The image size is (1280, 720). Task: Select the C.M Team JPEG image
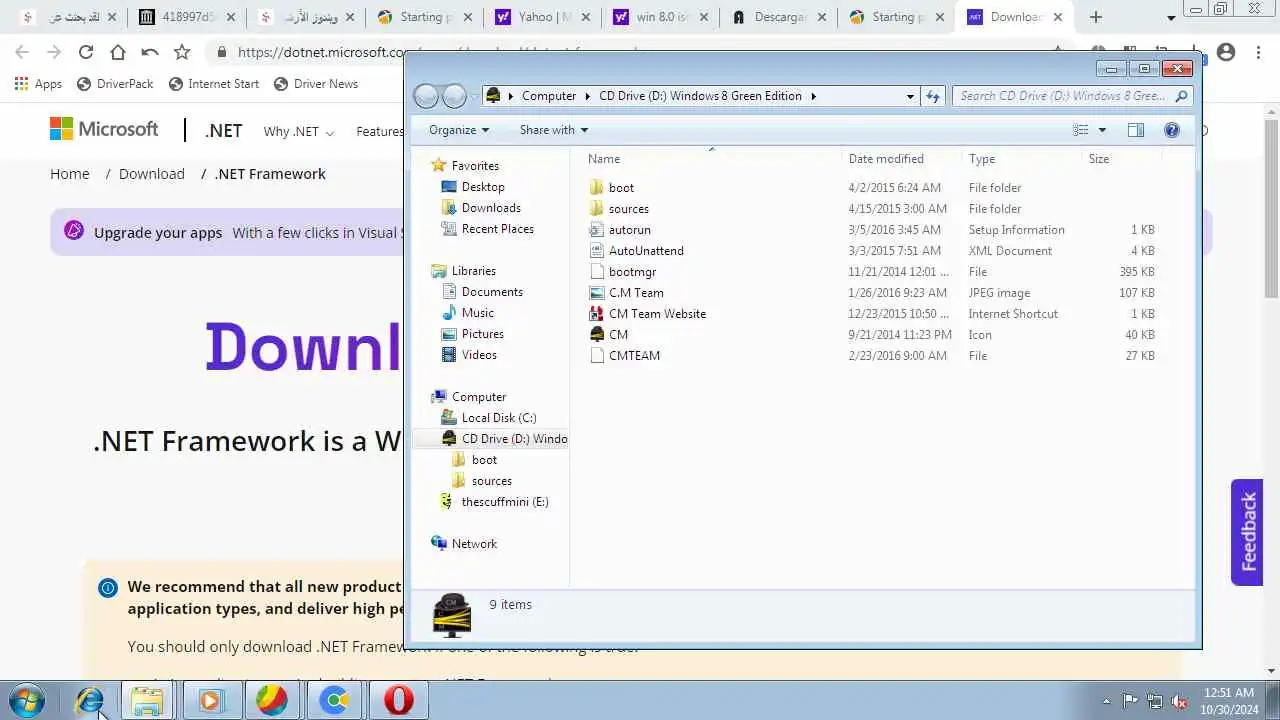(636, 293)
